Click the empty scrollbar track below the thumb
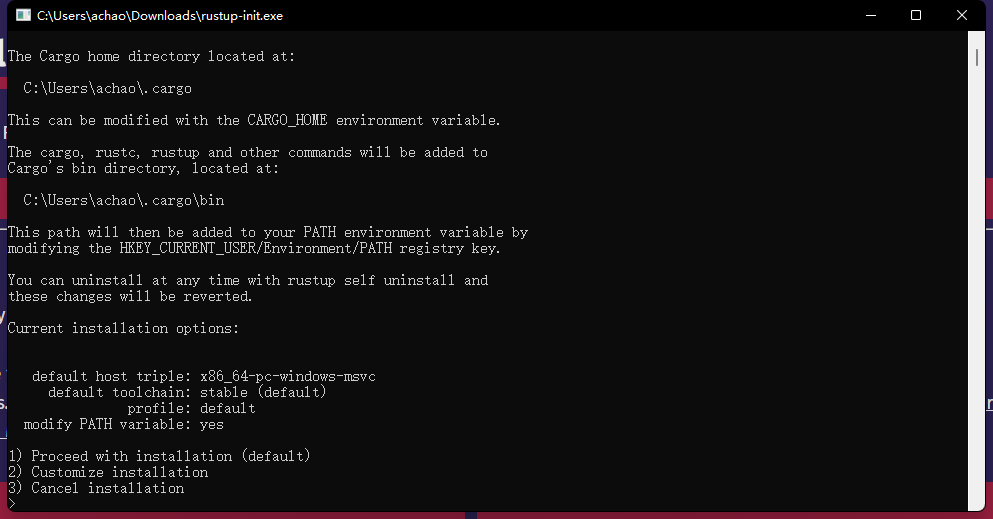Screen dimensions: 993x519 (x=978, y=300)
